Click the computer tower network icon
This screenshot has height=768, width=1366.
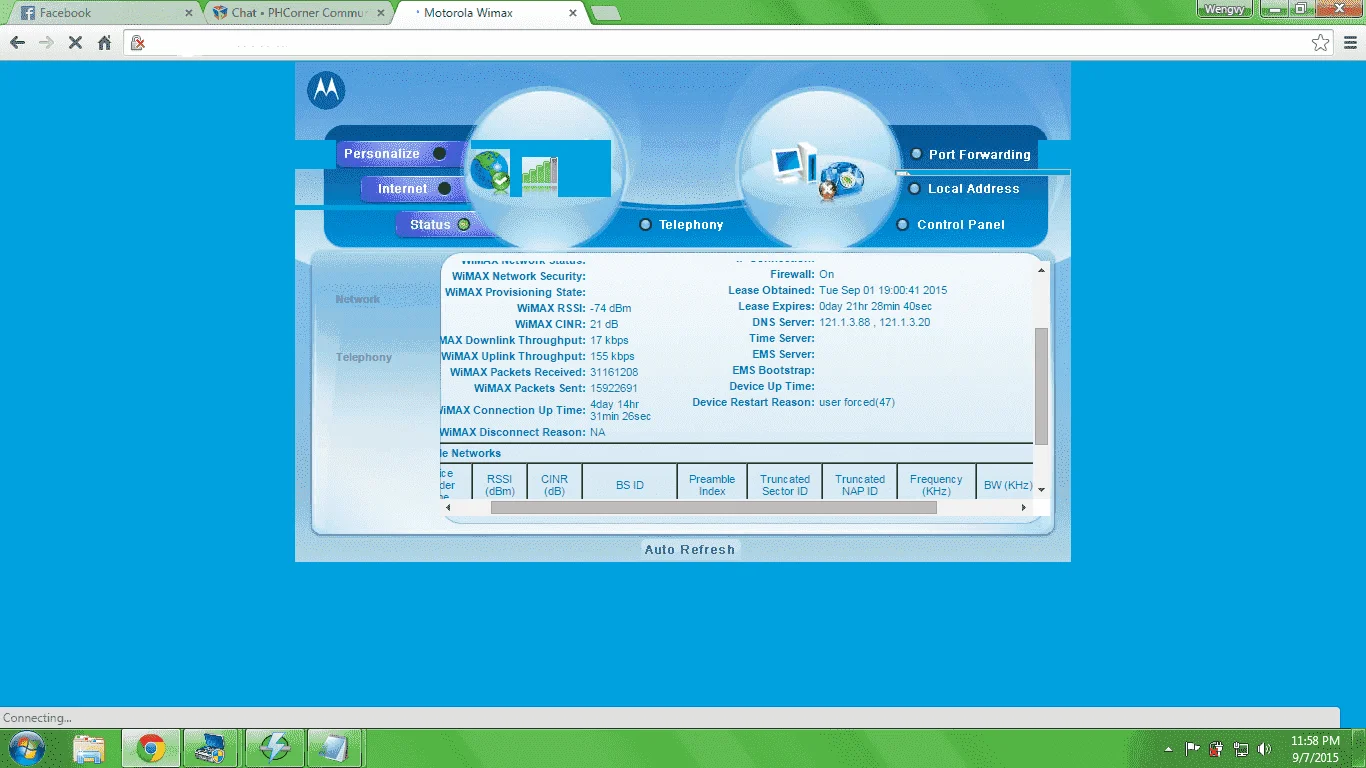pyautogui.click(x=795, y=165)
